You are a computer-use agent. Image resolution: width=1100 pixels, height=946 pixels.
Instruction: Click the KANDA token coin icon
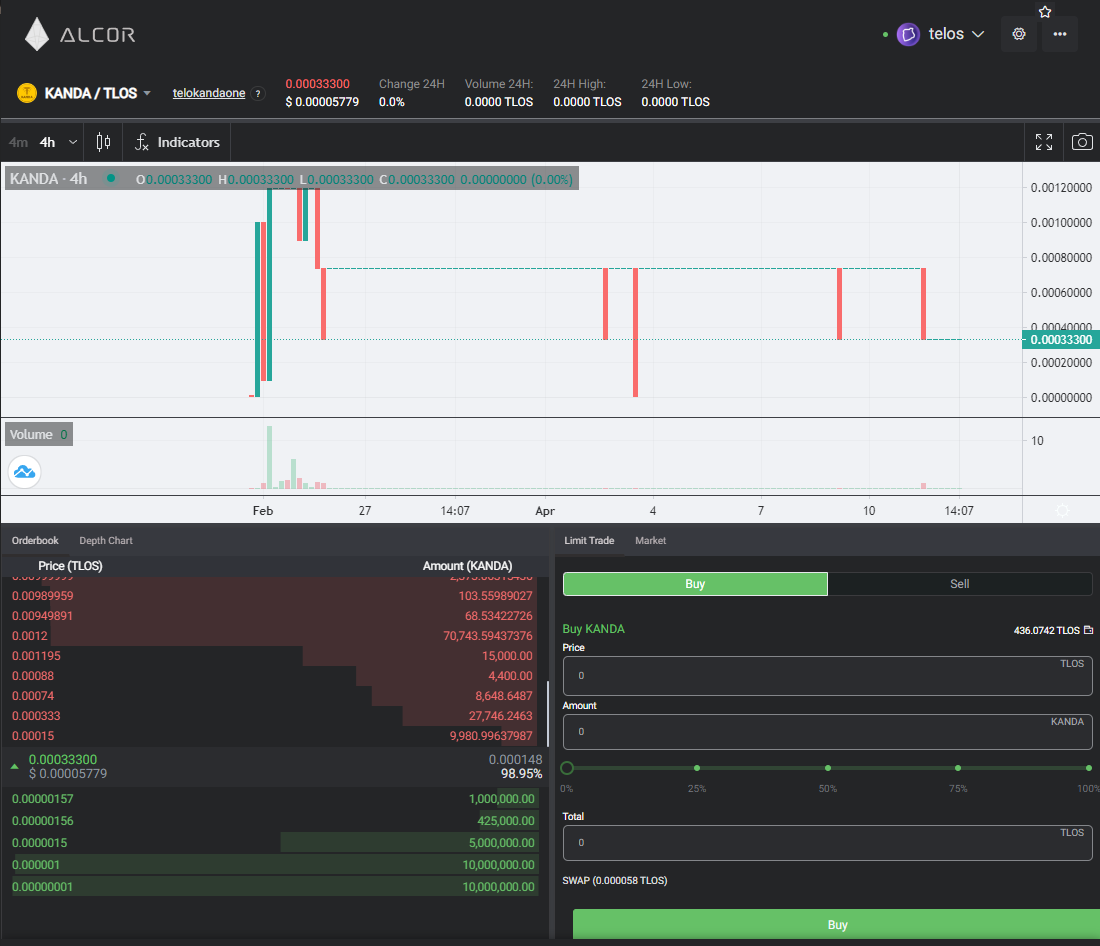click(x=27, y=93)
